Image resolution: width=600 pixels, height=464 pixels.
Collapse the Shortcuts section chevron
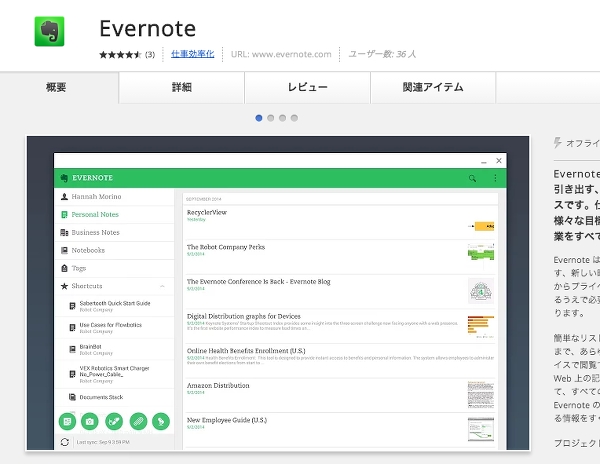click(x=162, y=286)
